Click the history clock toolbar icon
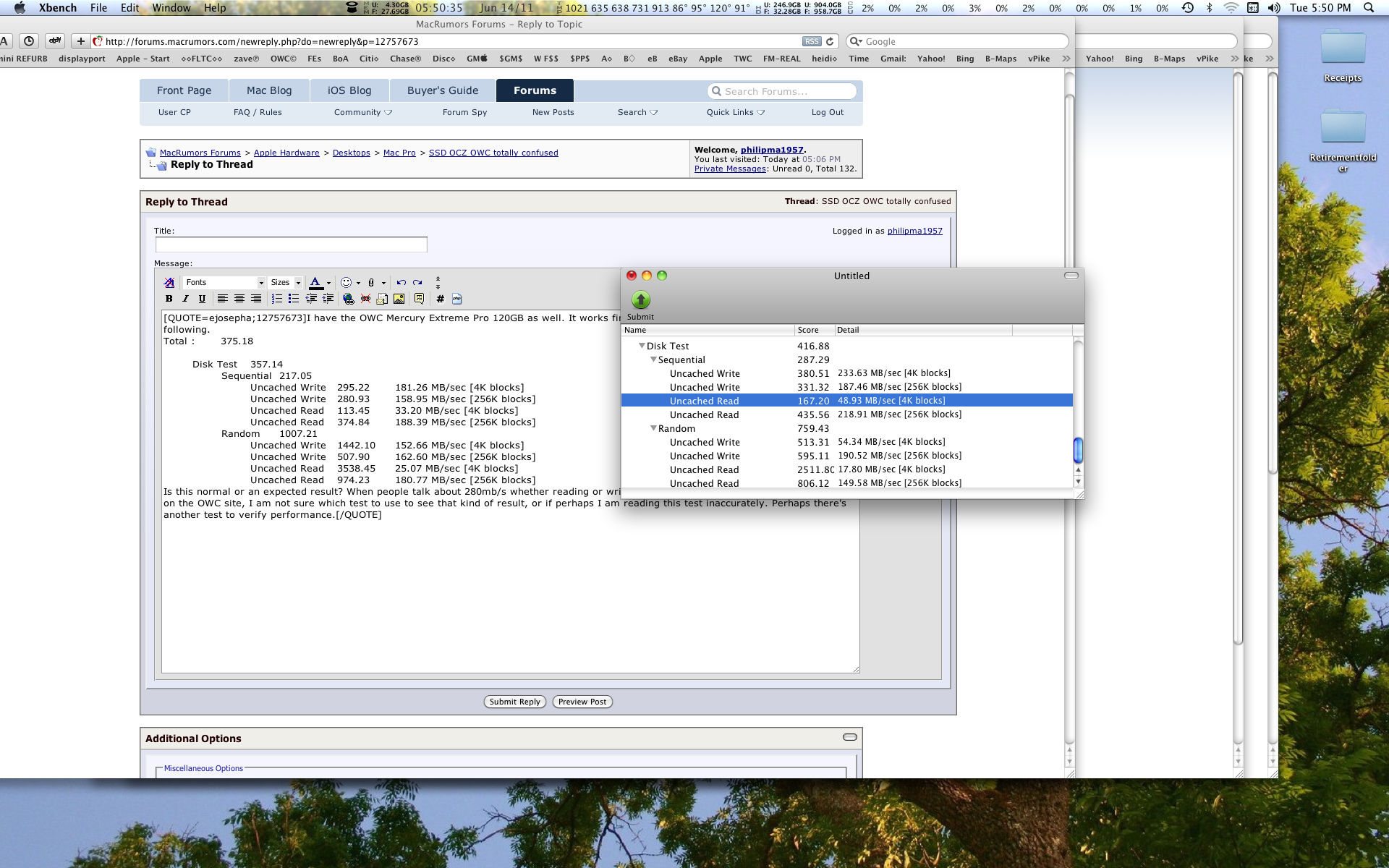This screenshot has height=868, width=1389. click(29, 41)
